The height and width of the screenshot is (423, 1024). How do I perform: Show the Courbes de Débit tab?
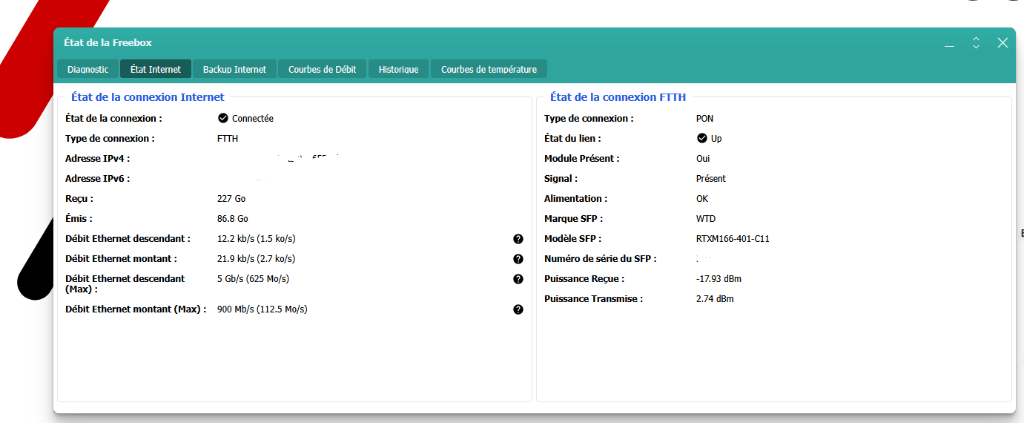(x=321, y=69)
